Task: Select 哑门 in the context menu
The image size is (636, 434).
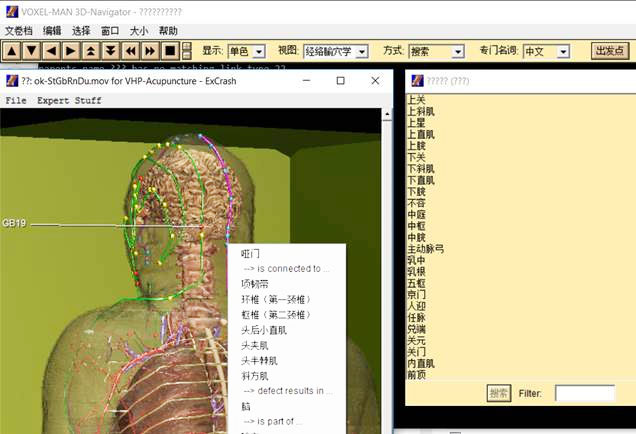Action: pos(250,254)
